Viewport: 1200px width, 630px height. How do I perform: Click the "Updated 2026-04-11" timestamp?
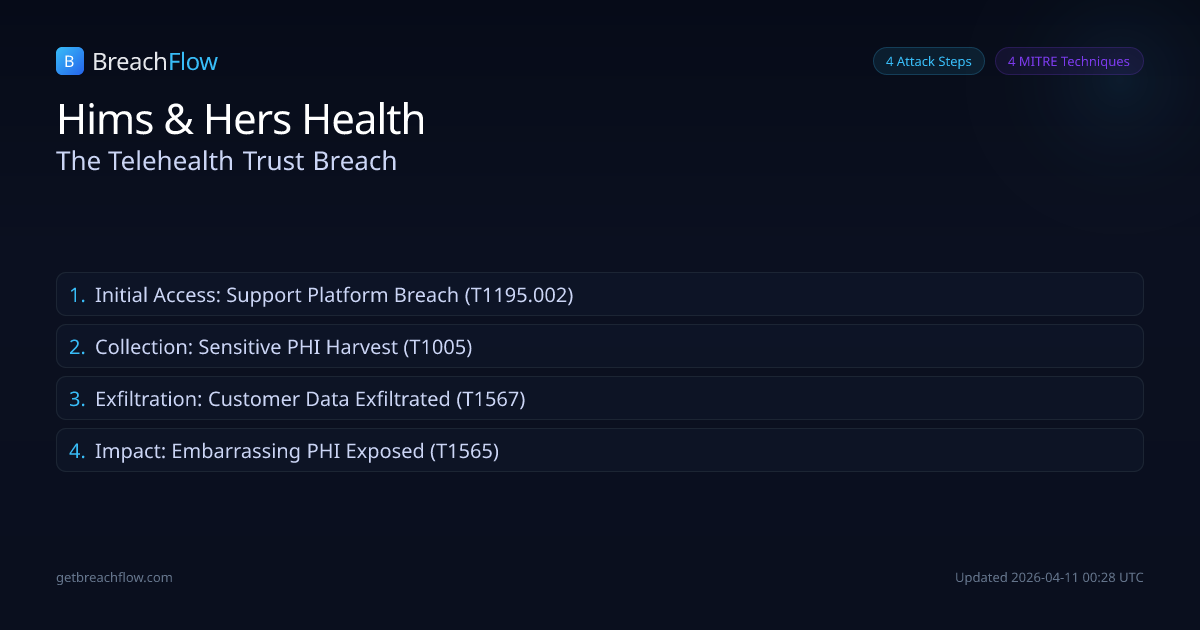tap(1049, 577)
